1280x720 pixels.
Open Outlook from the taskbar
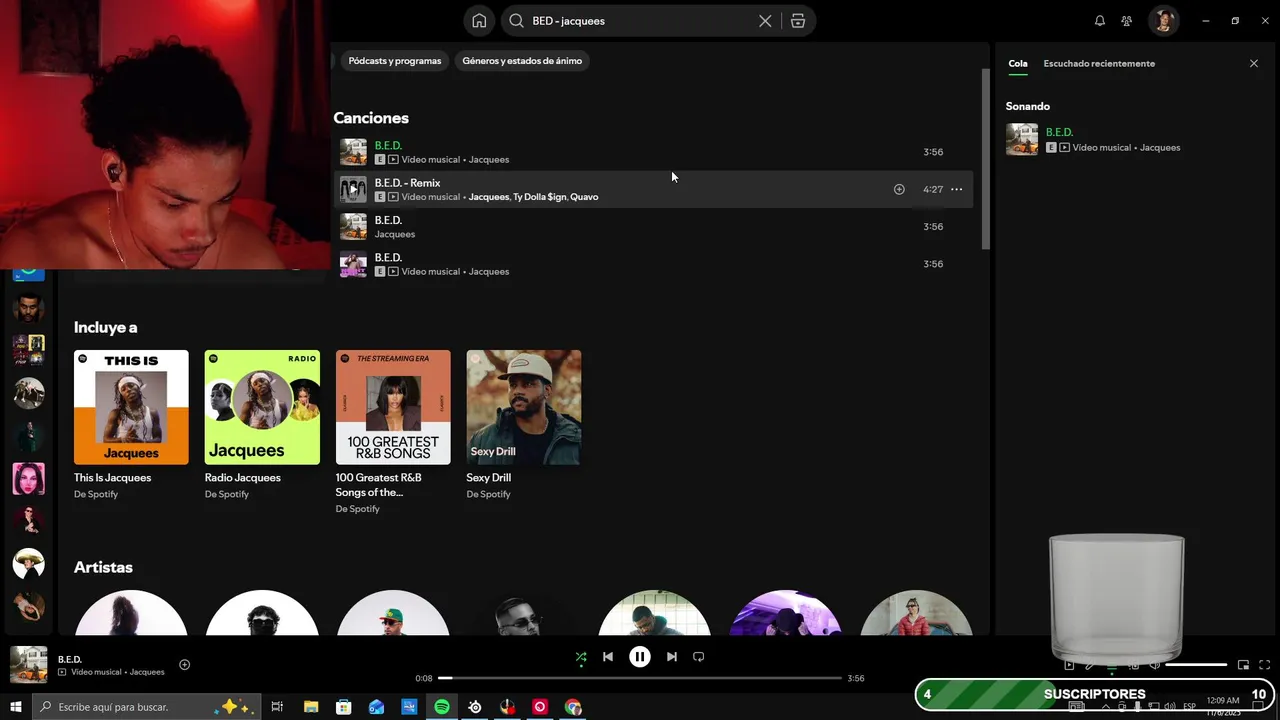(376, 707)
